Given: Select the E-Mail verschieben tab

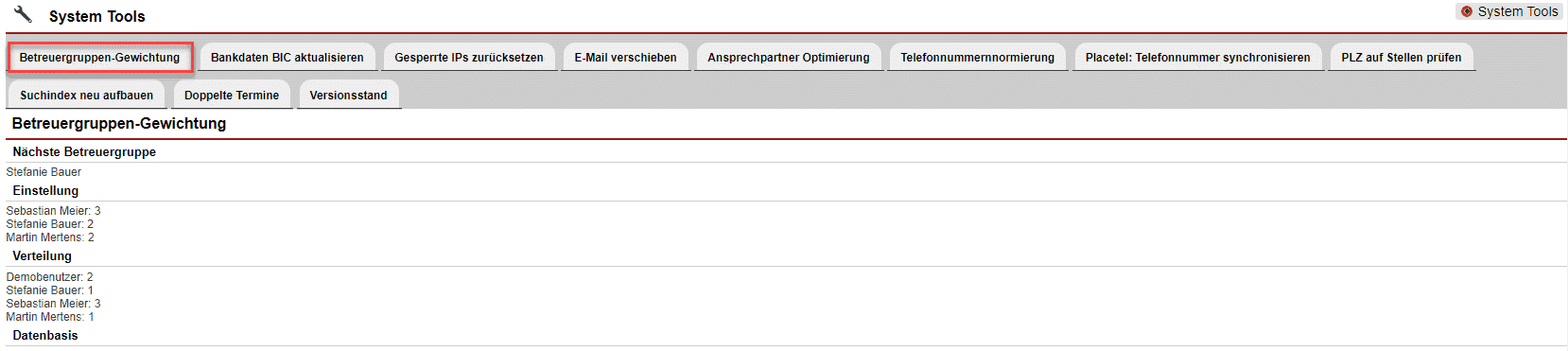Looking at the screenshot, I should 626,58.
